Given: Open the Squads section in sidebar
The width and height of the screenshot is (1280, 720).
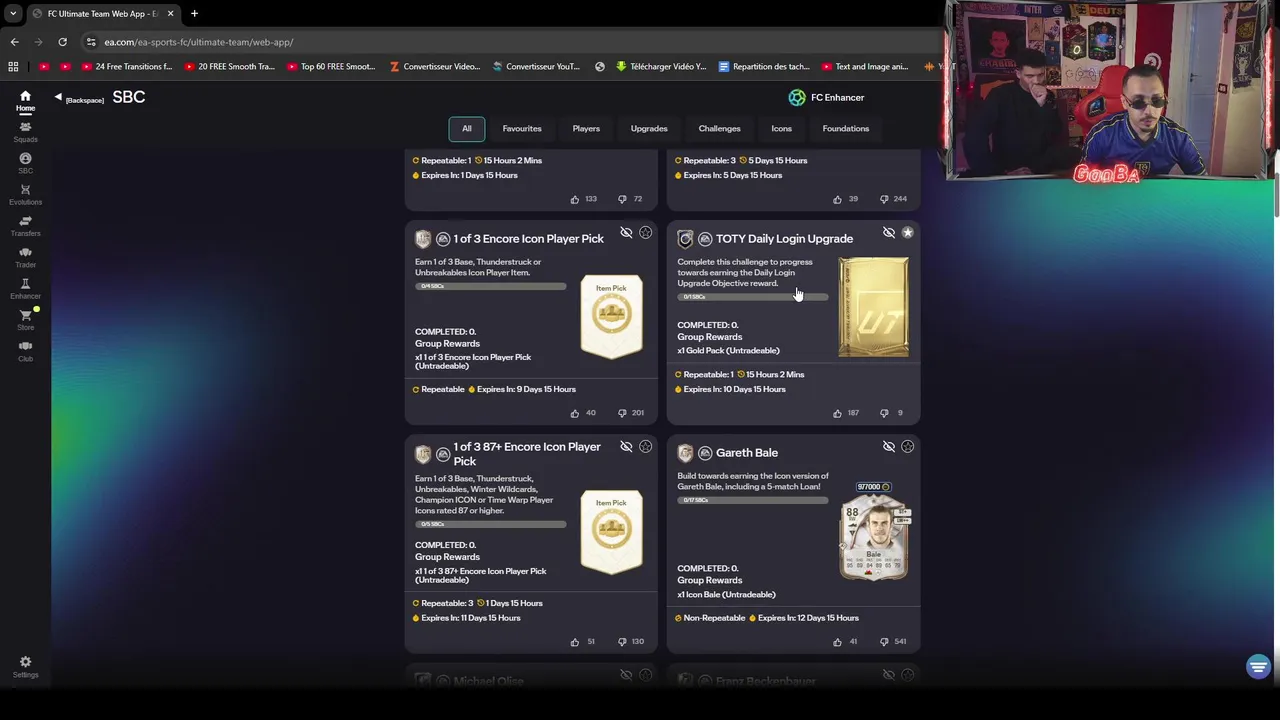Looking at the screenshot, I should [25, 132].
